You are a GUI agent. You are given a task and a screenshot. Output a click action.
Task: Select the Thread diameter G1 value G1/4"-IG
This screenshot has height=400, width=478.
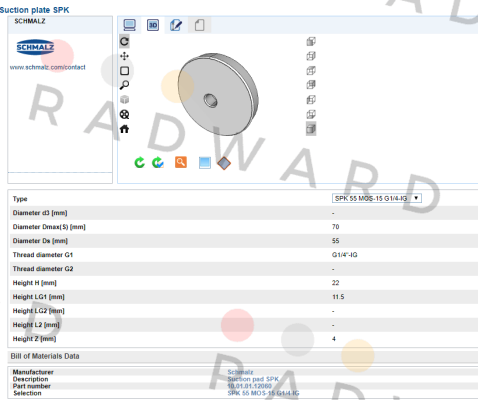(x=344, y=255)
